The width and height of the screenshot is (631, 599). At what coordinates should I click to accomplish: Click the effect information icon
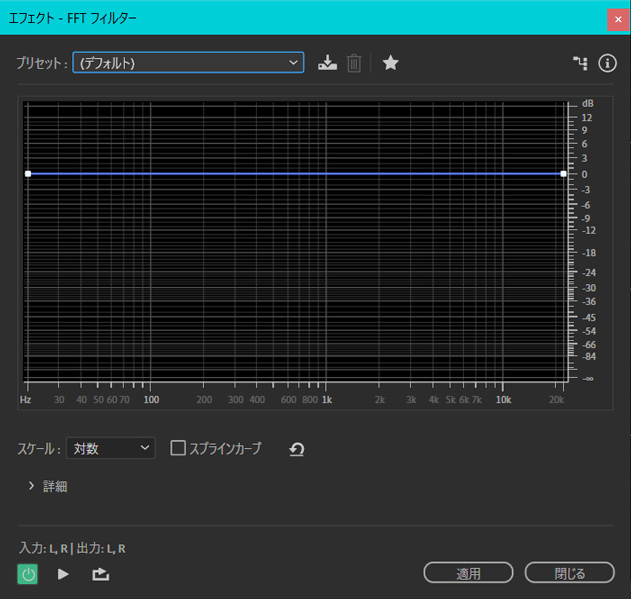tap(607, 63)
